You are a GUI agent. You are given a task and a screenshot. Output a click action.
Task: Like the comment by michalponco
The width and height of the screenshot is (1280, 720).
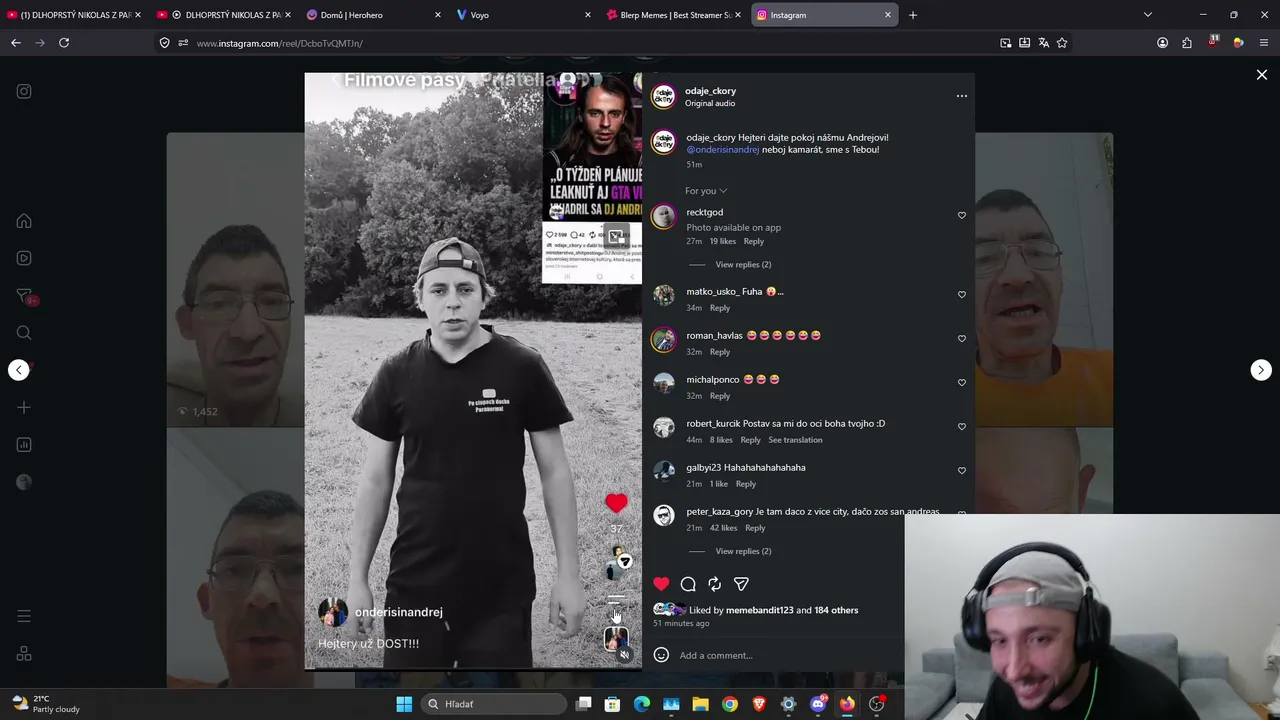pyautogui.click(x=962, y=382)
